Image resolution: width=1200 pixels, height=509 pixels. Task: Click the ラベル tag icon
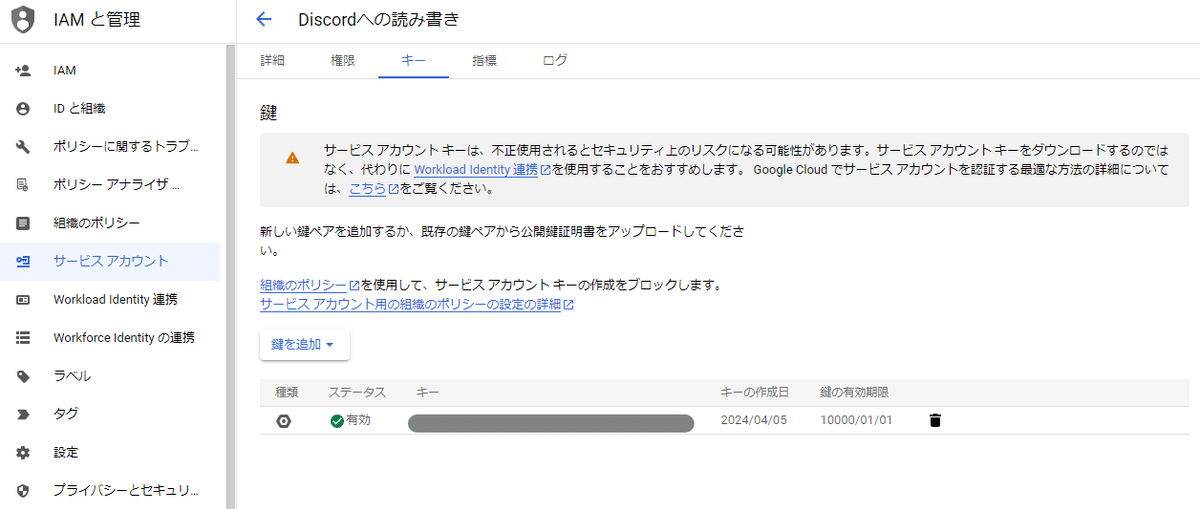[23, 376]
